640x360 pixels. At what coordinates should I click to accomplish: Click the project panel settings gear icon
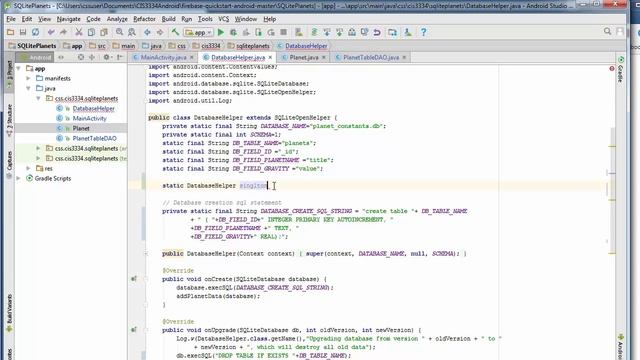pos(107,58)
